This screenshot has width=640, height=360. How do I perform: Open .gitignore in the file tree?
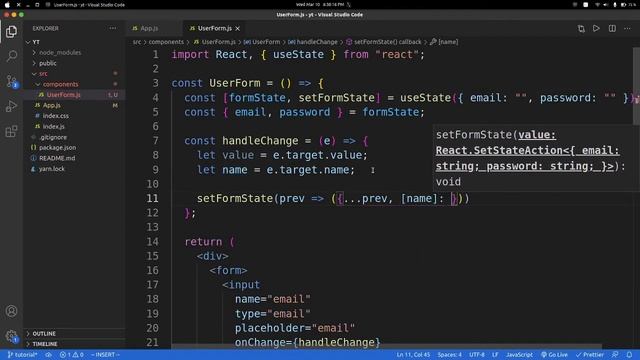(x=53, y=137)
